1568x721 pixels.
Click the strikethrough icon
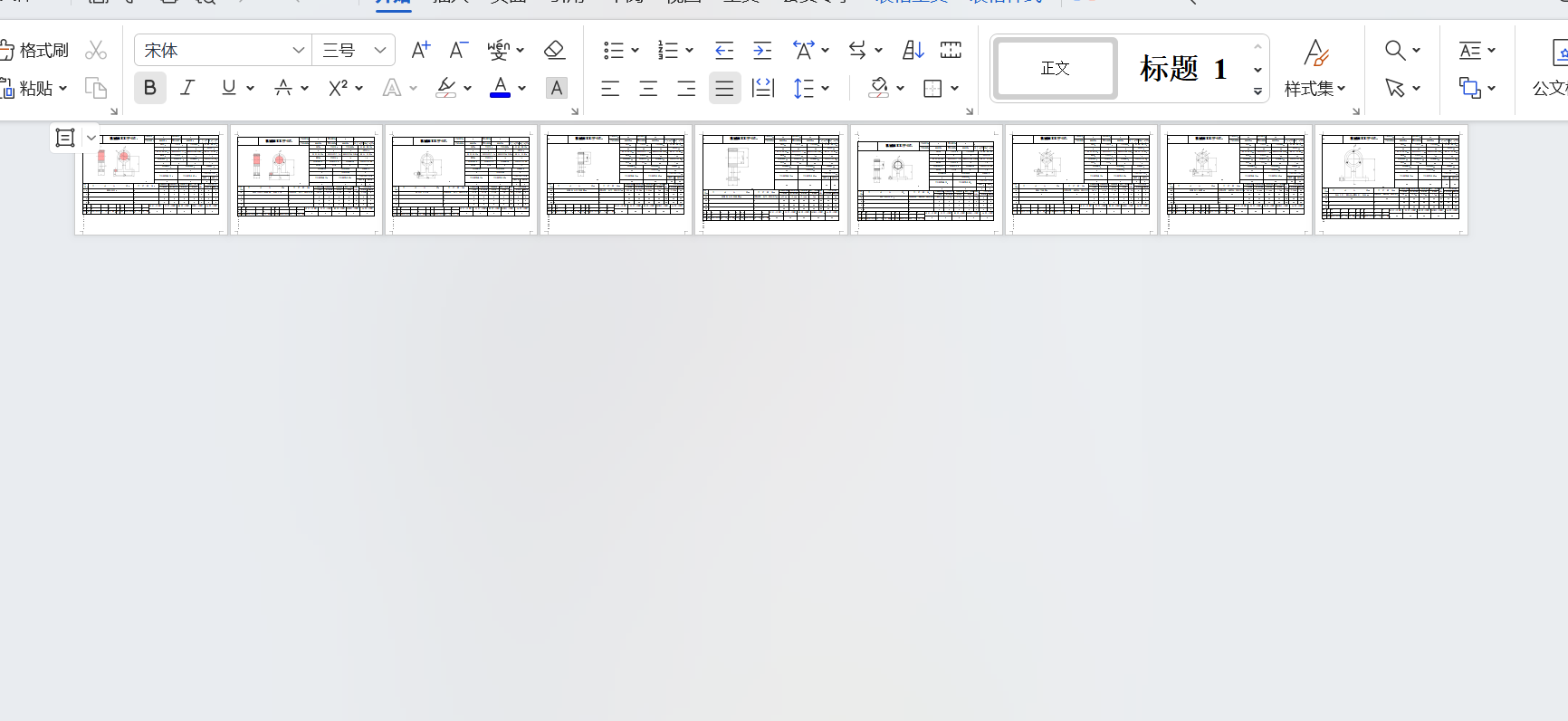pos(283,88)
